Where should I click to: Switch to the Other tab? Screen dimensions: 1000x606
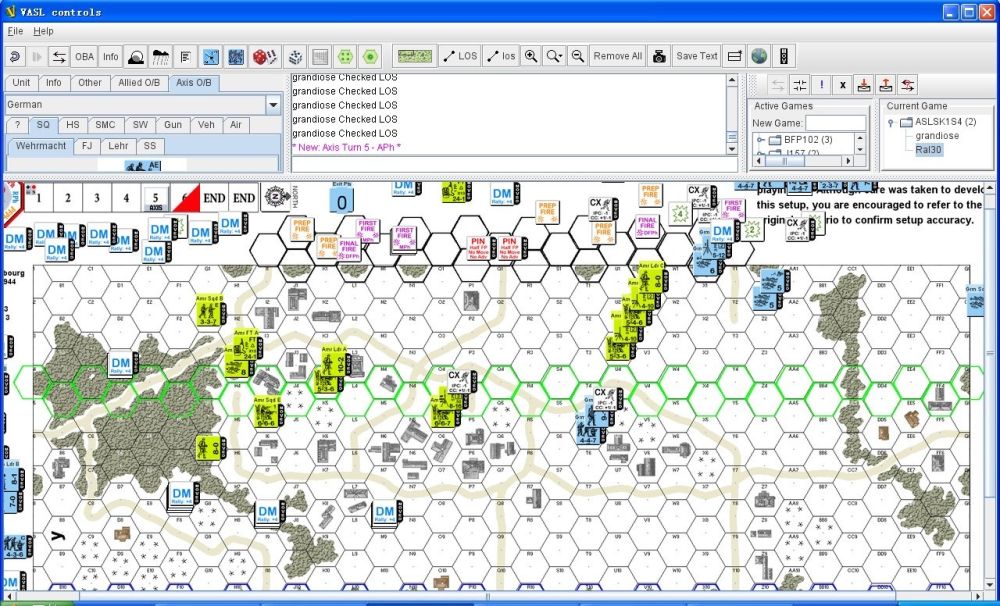[89, 83]
